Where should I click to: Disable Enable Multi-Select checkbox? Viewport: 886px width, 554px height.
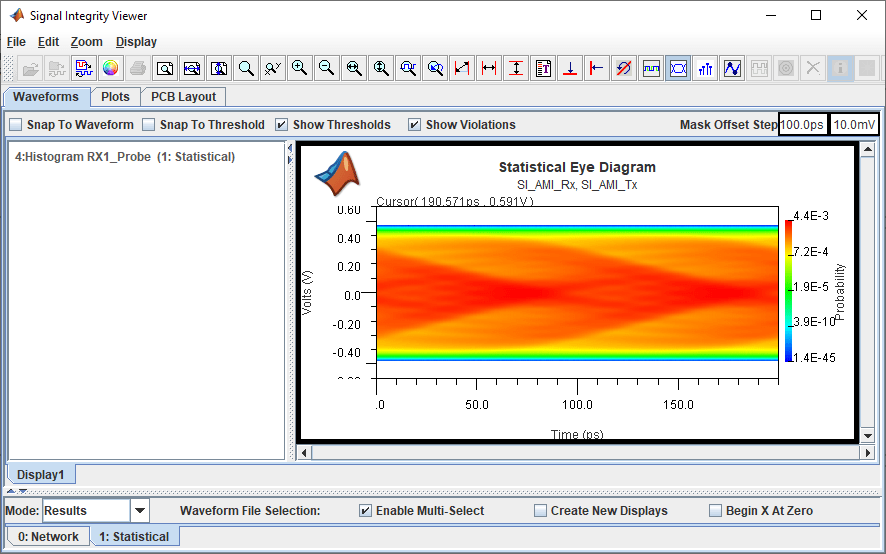[x=365, y=510]
